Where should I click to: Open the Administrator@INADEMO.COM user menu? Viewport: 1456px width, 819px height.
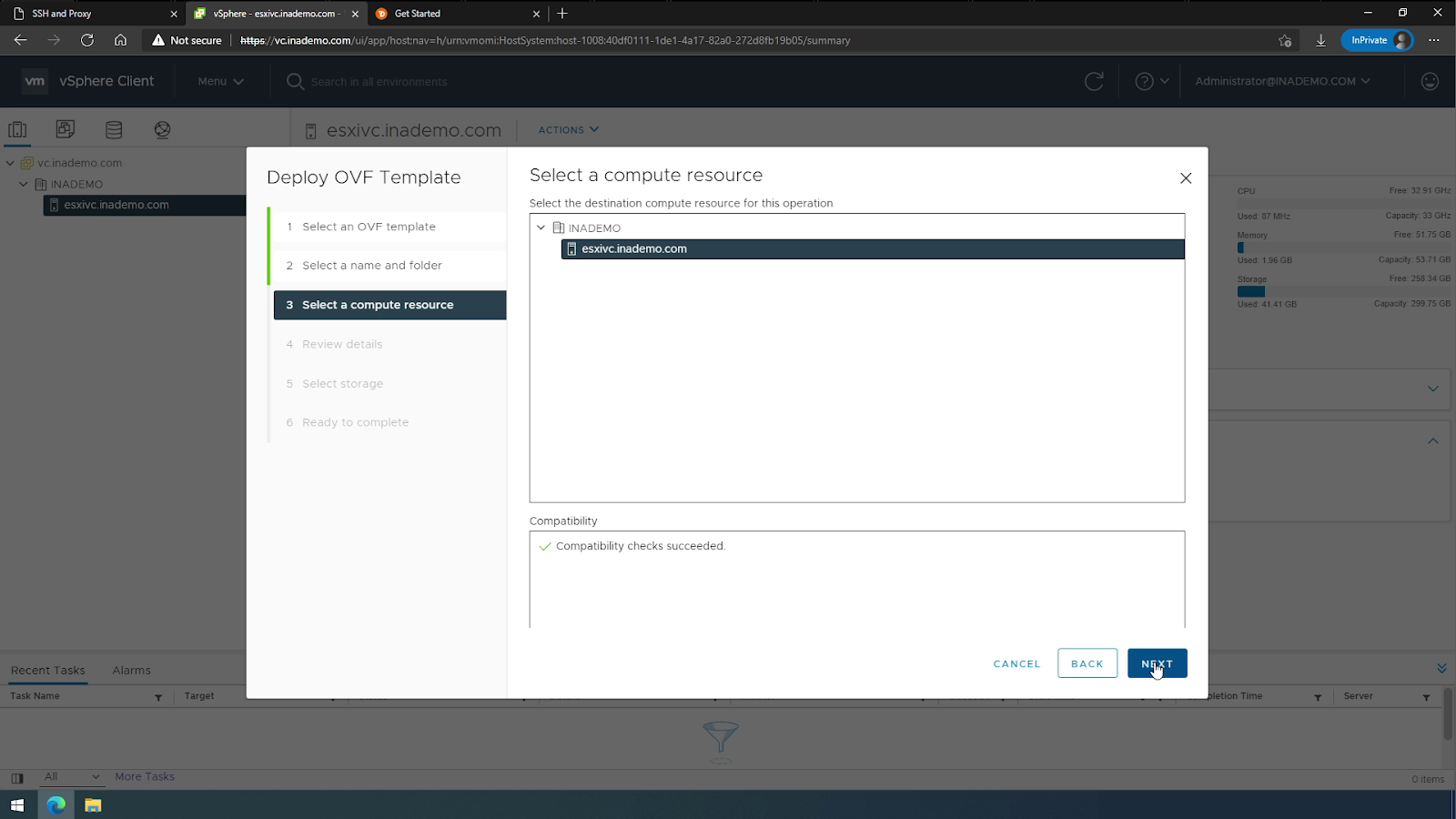click(x=1282, y=81)
